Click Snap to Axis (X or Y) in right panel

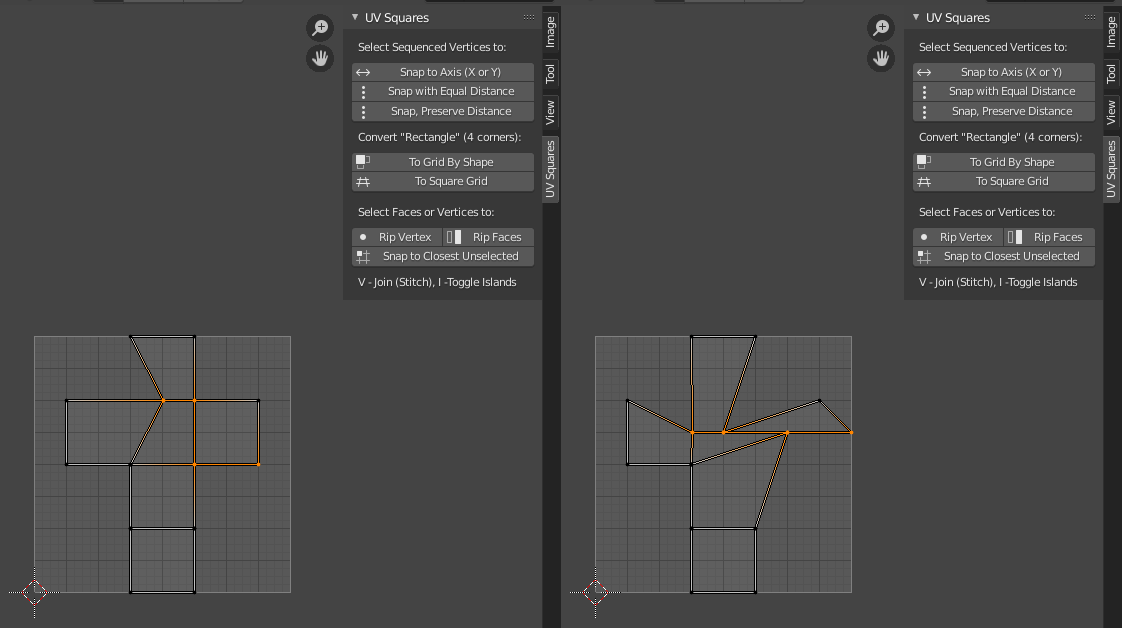[x=1004, y=72]
